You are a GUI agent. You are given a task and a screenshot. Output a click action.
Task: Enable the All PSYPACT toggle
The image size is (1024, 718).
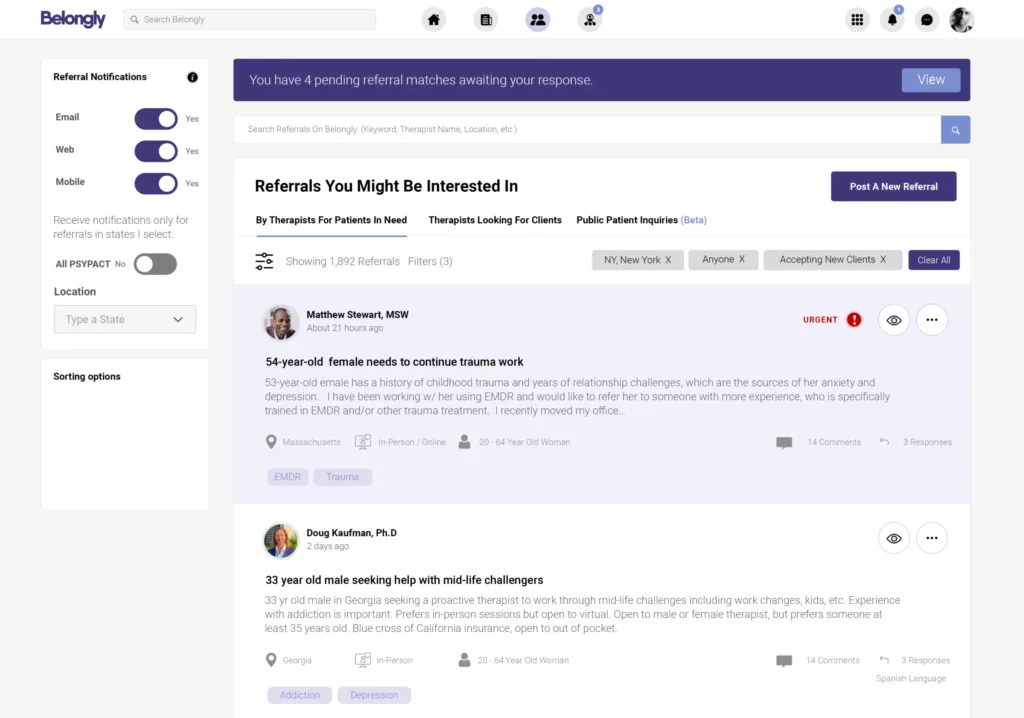155,264
